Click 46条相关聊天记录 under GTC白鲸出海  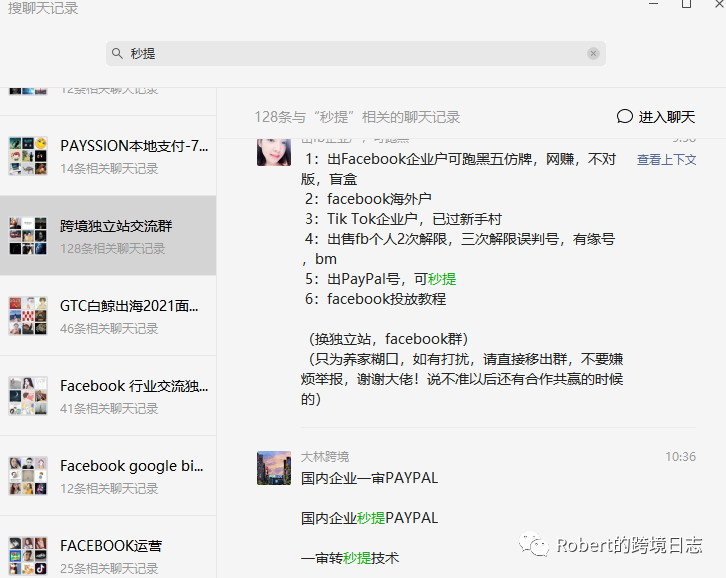[x=109, y=329]
